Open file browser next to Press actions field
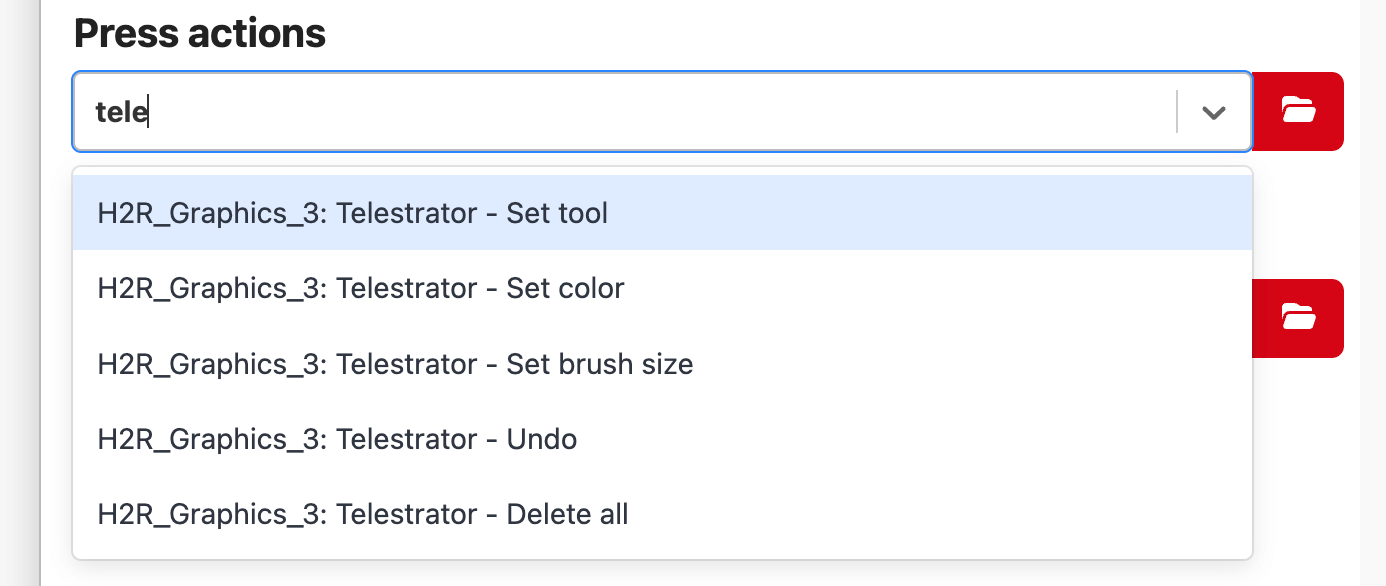 [x=1298, y=111]
